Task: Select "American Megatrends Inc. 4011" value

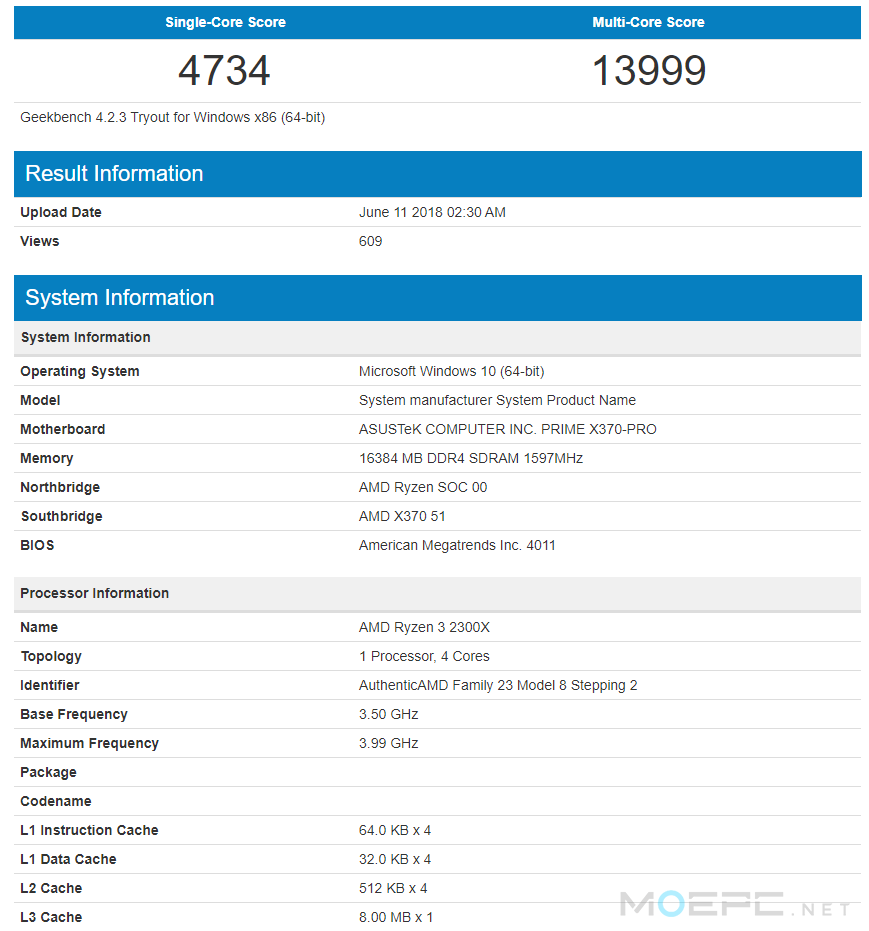Action: click(457, 546)
